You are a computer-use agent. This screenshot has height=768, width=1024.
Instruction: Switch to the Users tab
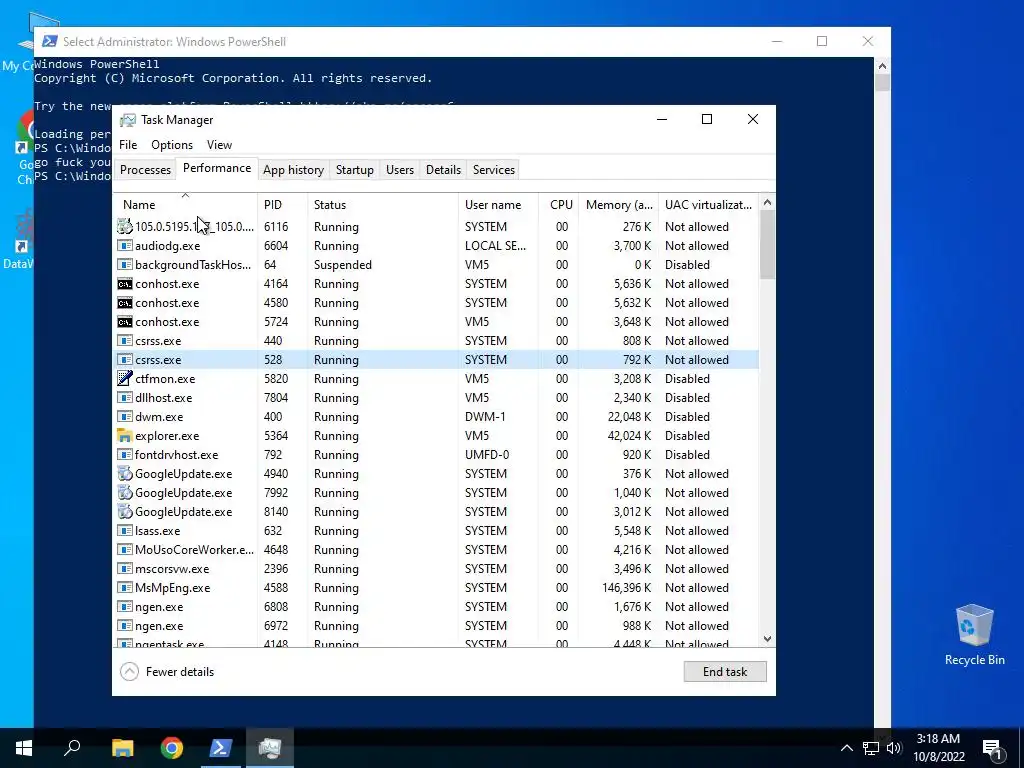[400, 170]
